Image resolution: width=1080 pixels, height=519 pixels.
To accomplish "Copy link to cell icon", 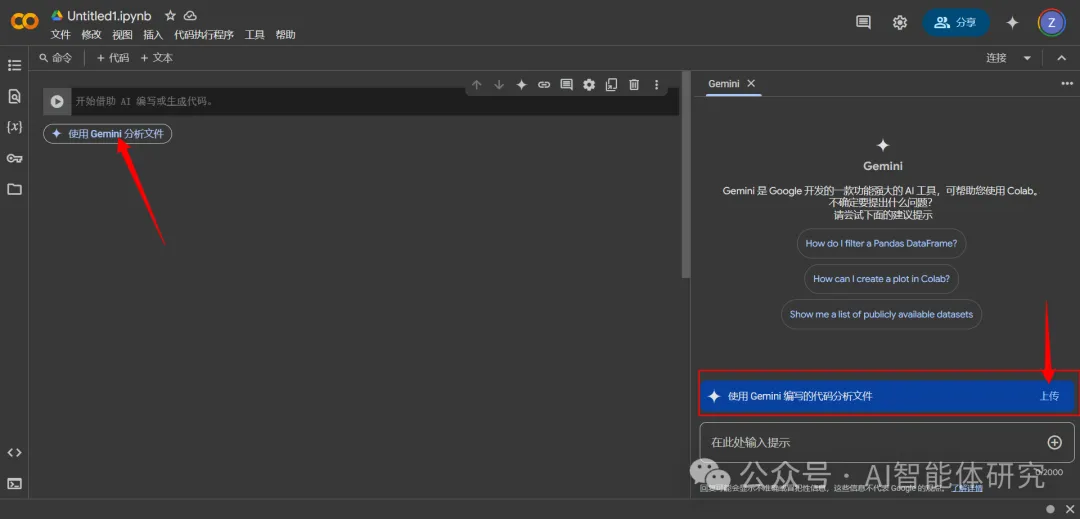I will coord(544,85).
